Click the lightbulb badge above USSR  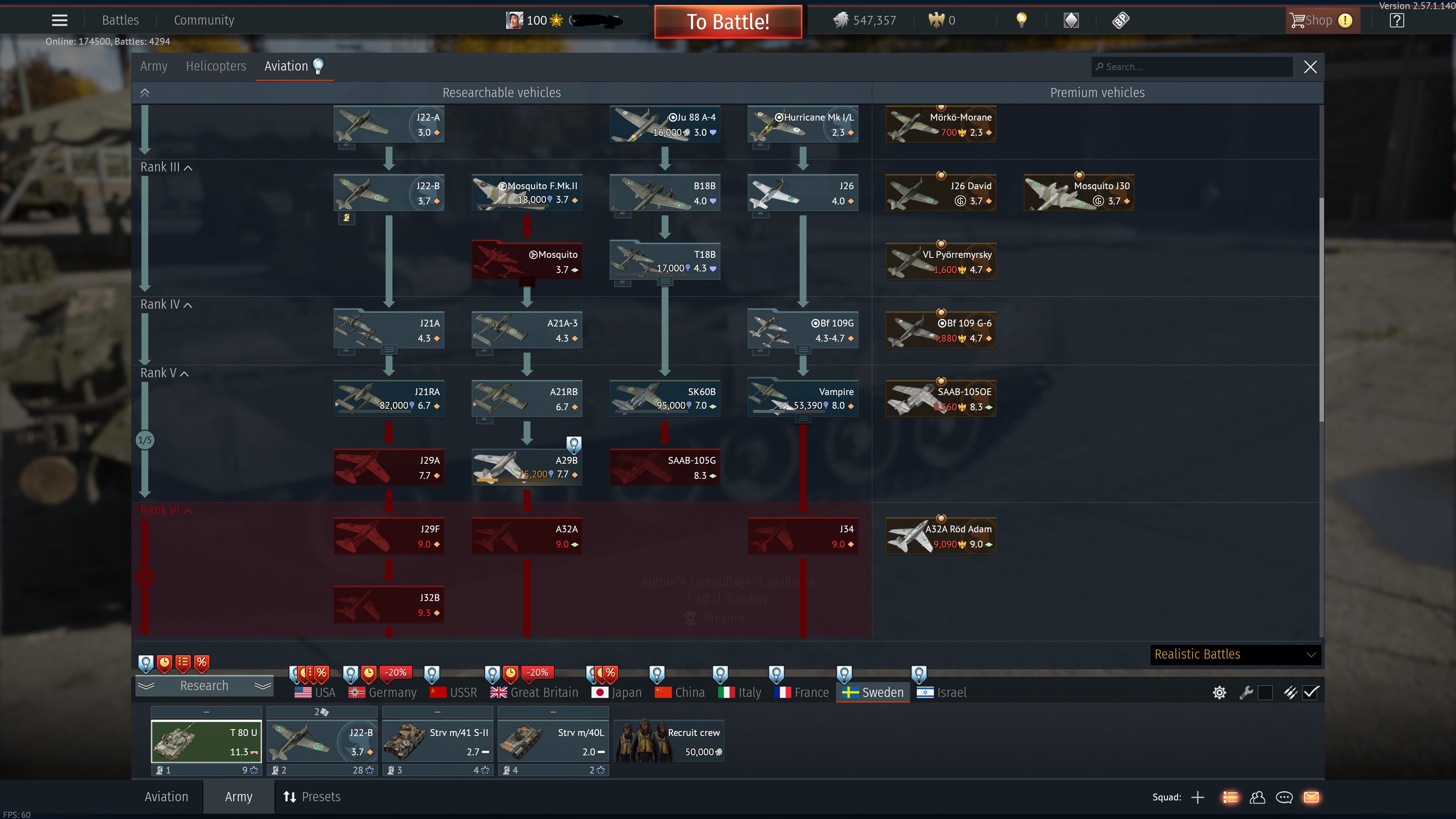[432, 674]
